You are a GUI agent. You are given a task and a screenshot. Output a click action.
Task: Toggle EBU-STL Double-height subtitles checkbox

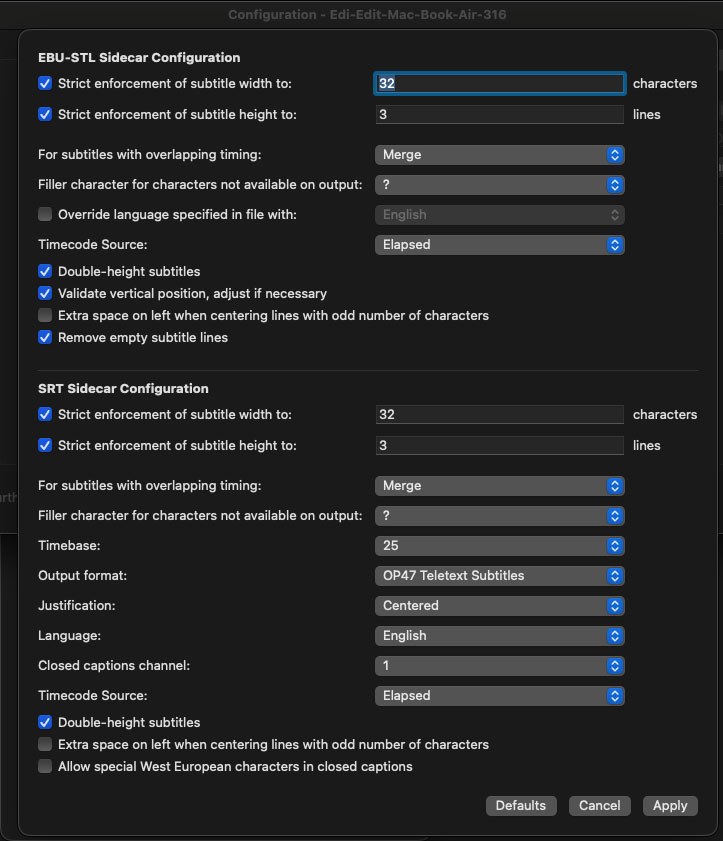[x=45, y=271]
